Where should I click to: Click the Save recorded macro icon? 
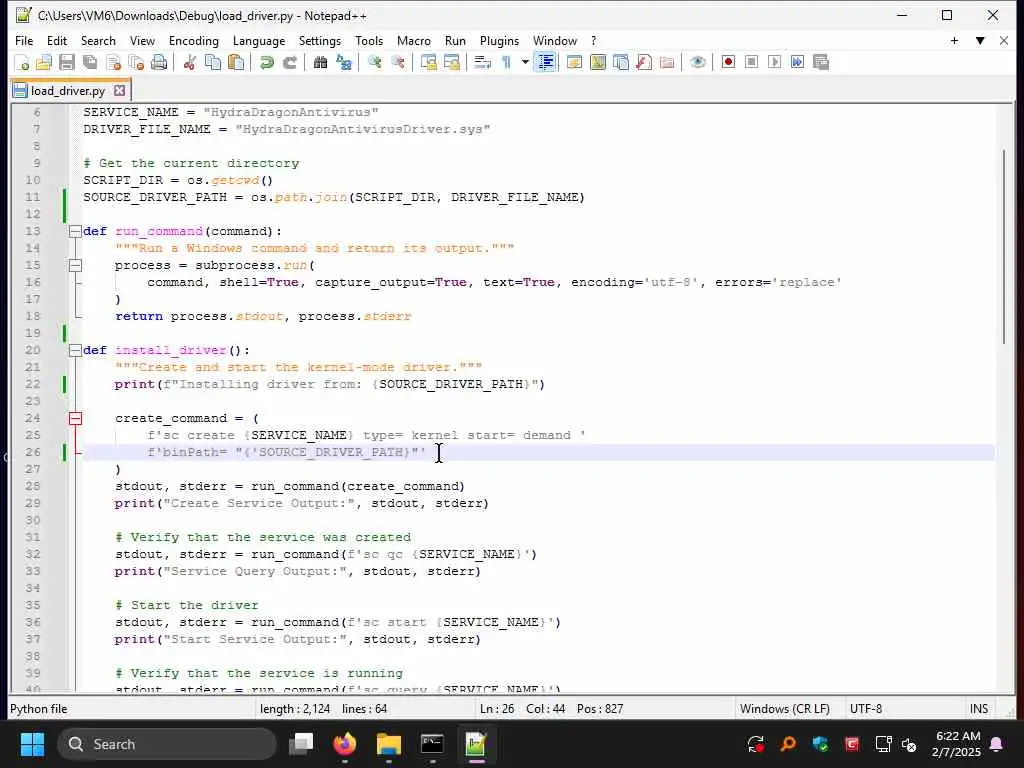coord(821,63)
